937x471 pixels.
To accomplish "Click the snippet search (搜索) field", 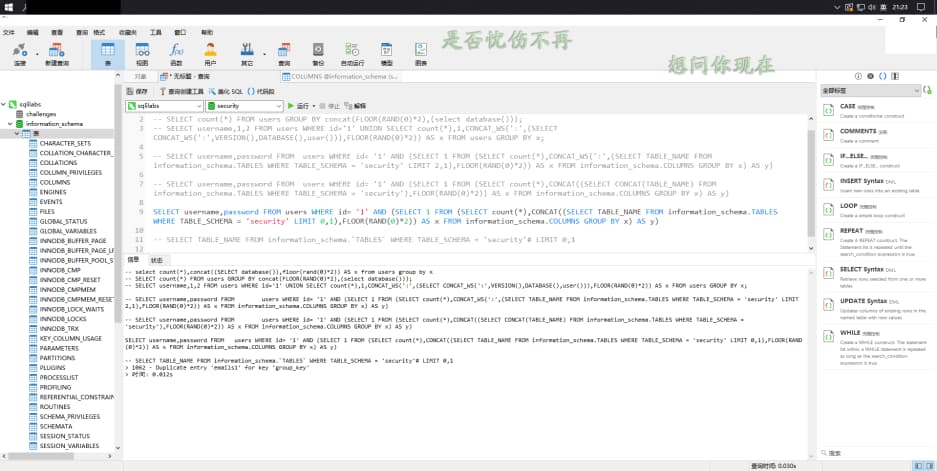I will coord(875,453).
